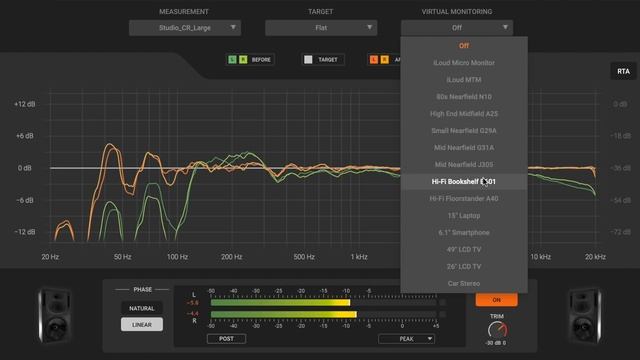Select Hi-Fi Floorstander A40 option
The height and width of the screenshot is (360, 640).
click(464, 198)
